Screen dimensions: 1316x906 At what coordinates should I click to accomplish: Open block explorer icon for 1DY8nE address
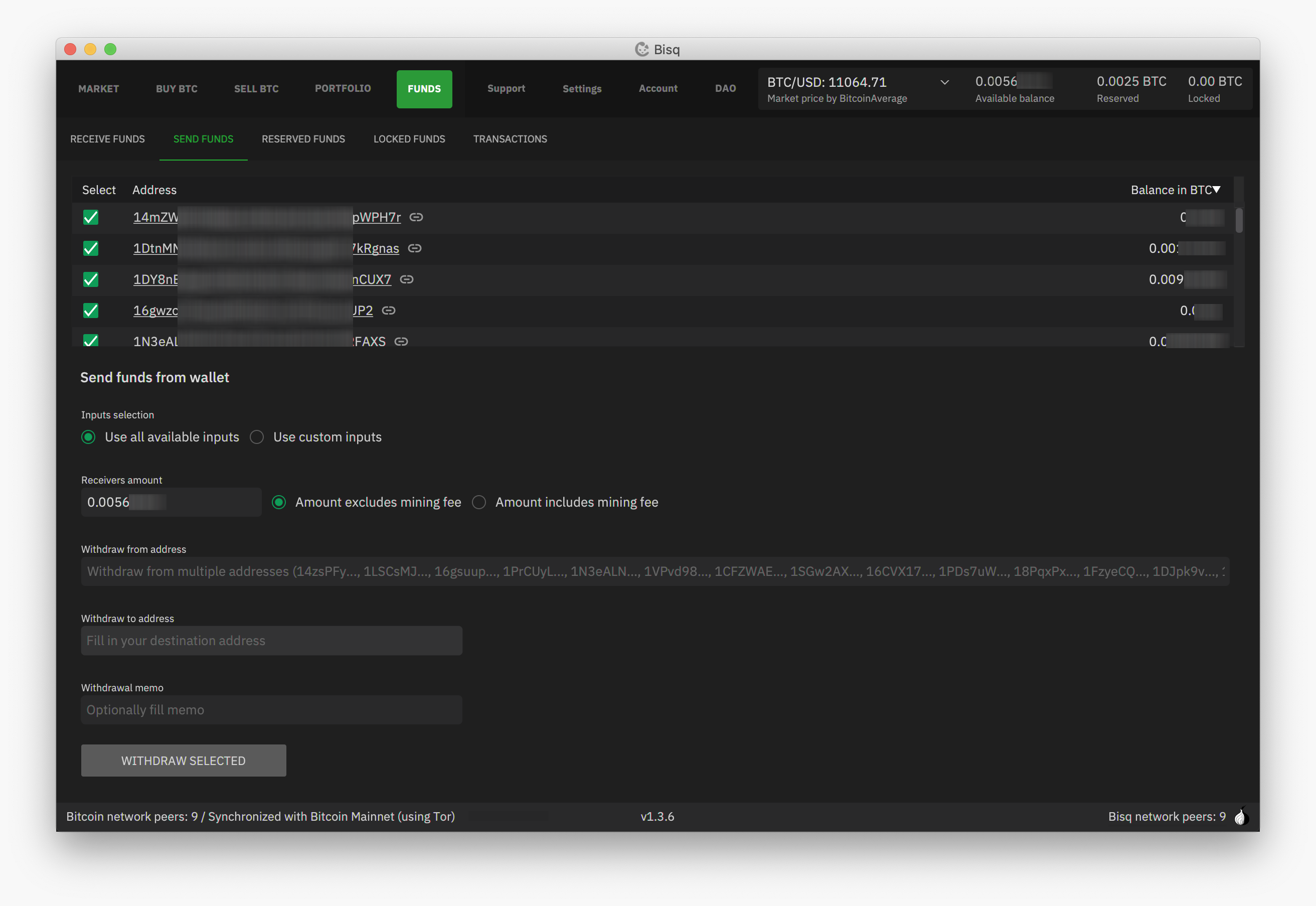tap(406, 279)
